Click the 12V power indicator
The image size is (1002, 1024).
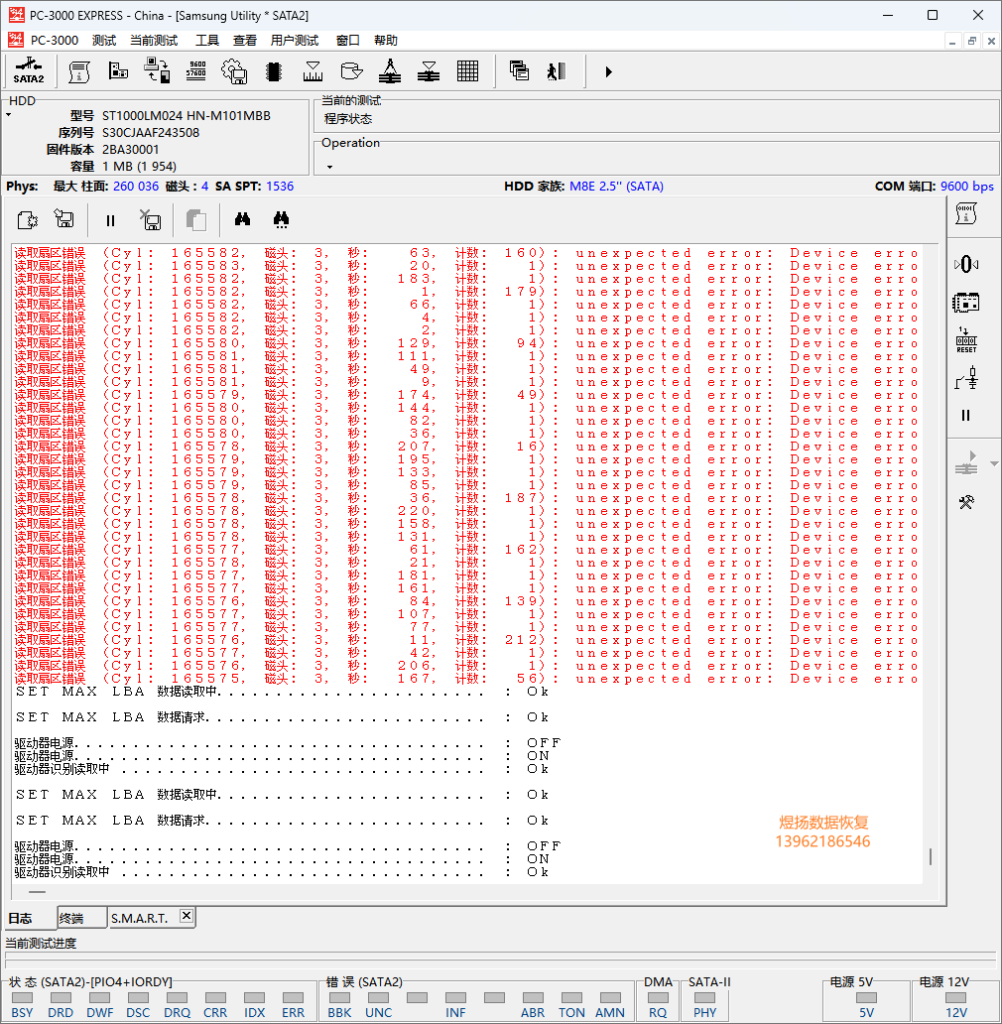(956, 997)
